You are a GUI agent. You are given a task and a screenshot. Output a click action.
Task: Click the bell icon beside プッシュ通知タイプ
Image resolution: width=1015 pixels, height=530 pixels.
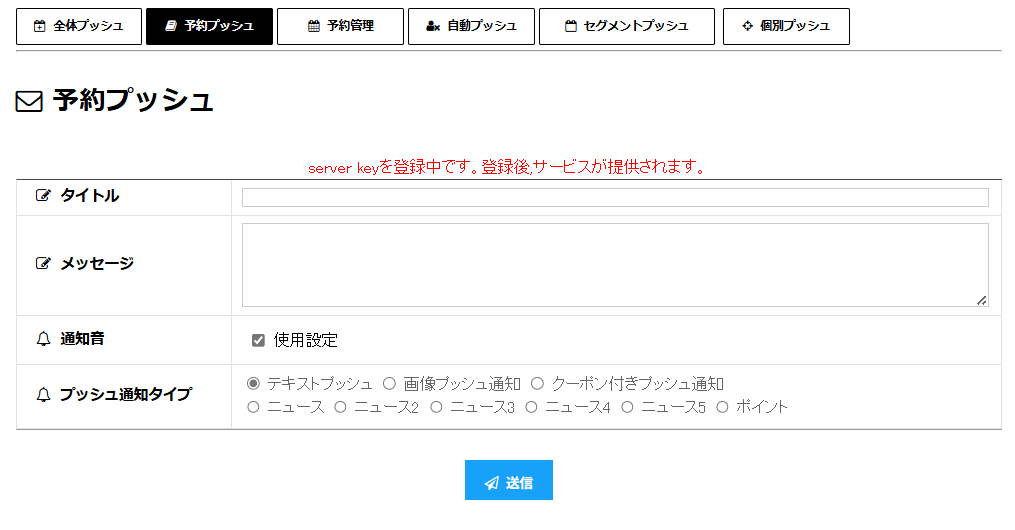[43, 395]
